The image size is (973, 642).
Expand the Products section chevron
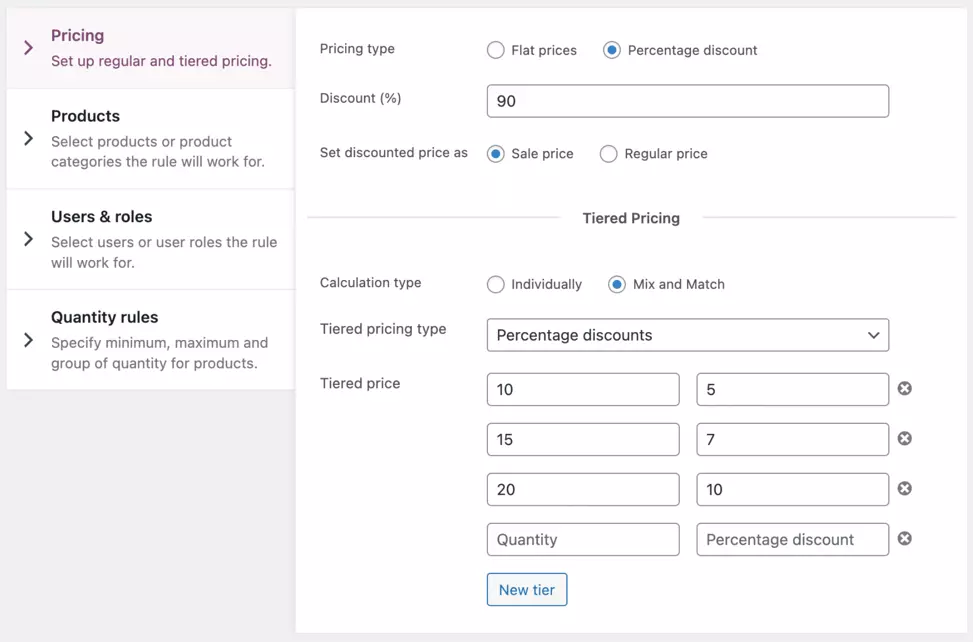pyautogui.click(x=28, y=139)
